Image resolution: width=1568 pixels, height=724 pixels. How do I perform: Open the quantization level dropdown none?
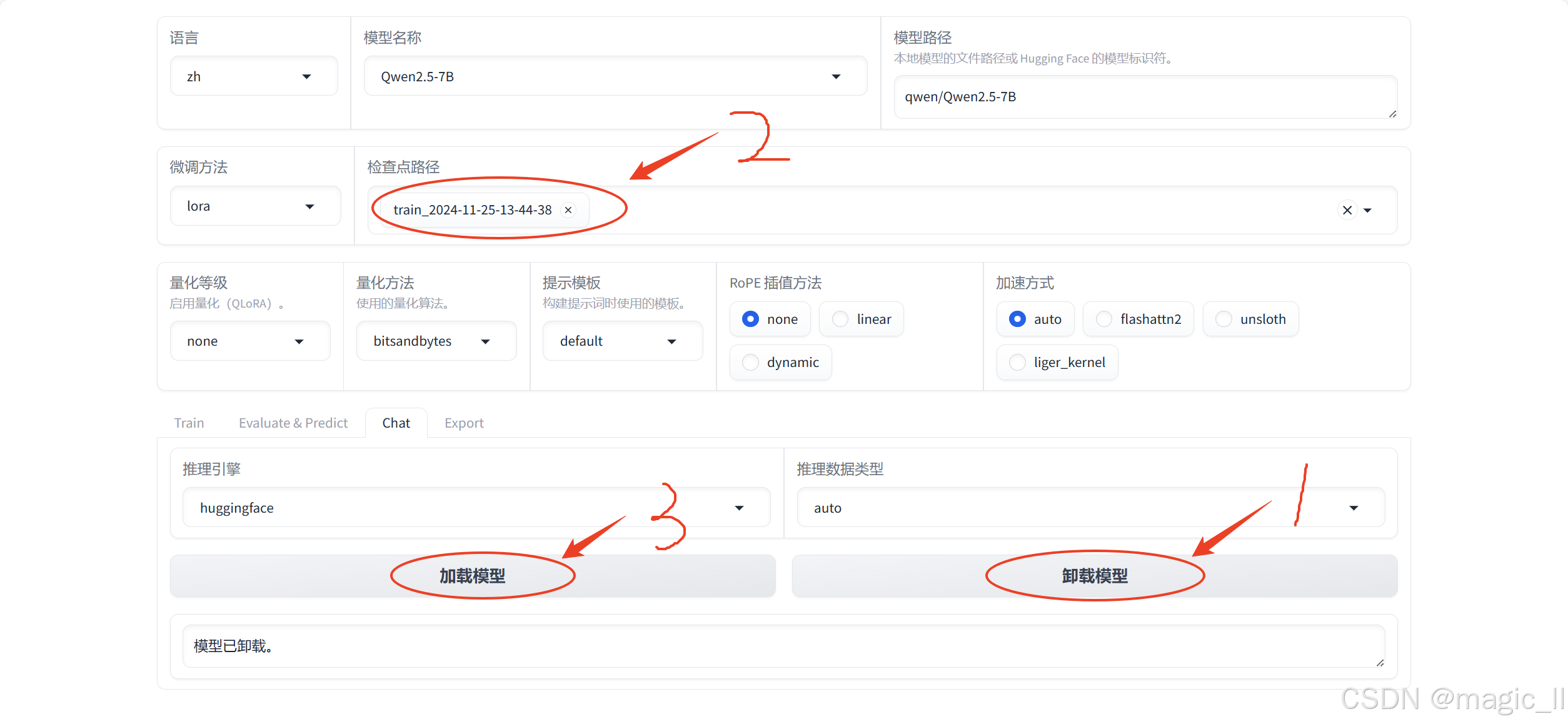(250, 341)
